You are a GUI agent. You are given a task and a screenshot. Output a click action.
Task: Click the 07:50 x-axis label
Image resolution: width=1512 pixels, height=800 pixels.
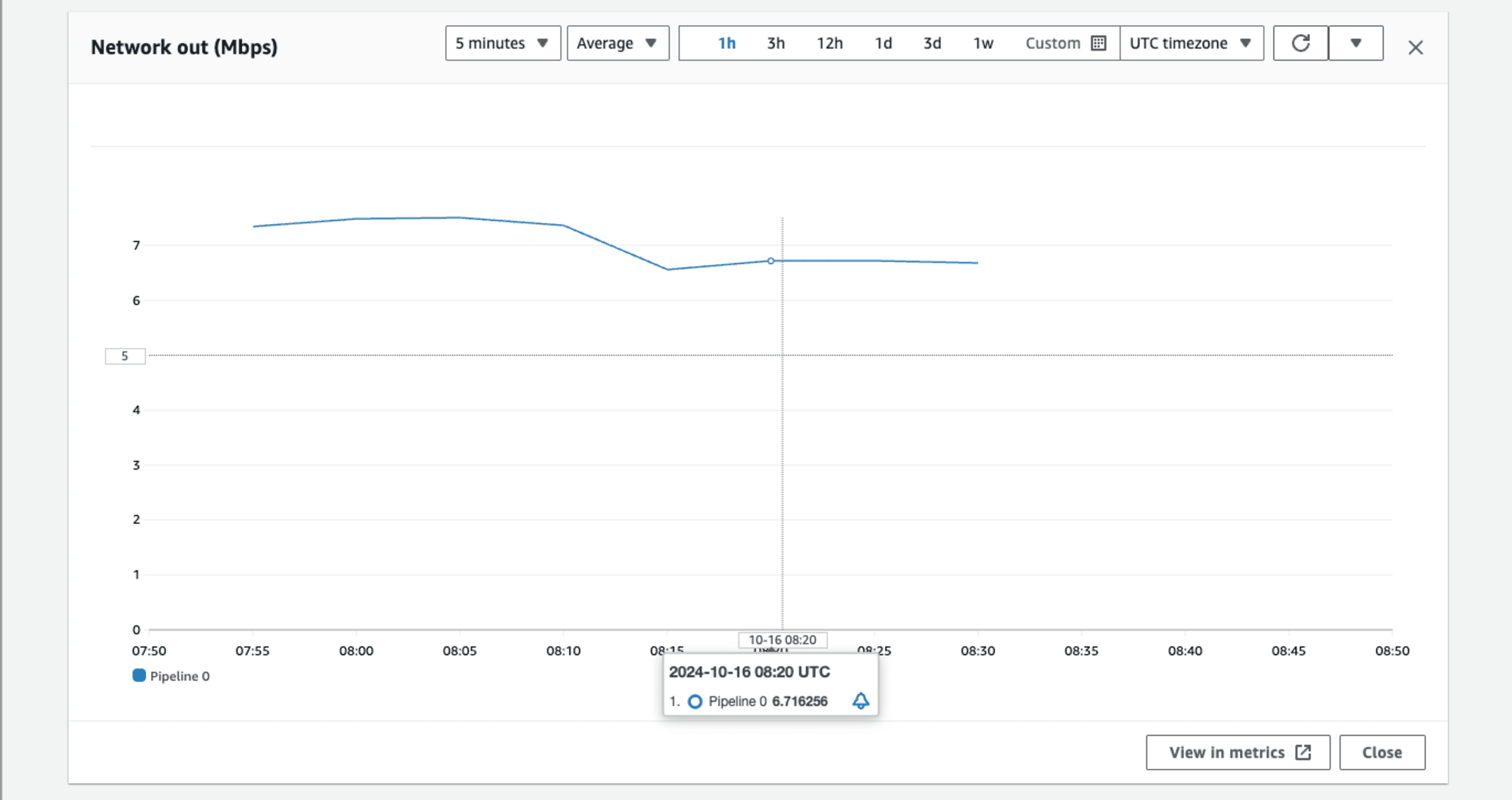pos(149,650)
